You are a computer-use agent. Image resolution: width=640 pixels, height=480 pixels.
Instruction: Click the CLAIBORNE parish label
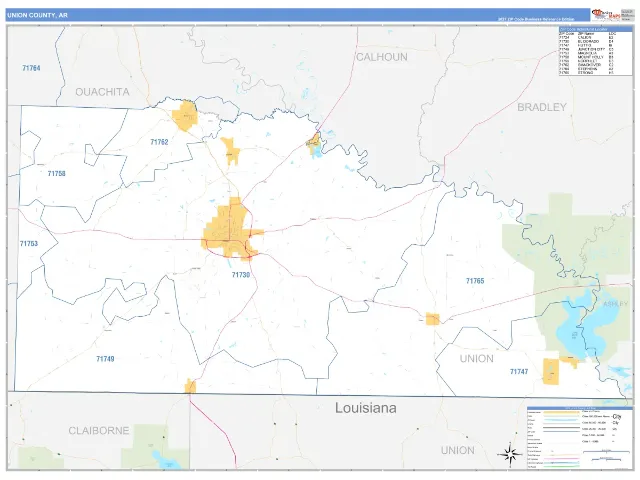[x=99, y=431]
